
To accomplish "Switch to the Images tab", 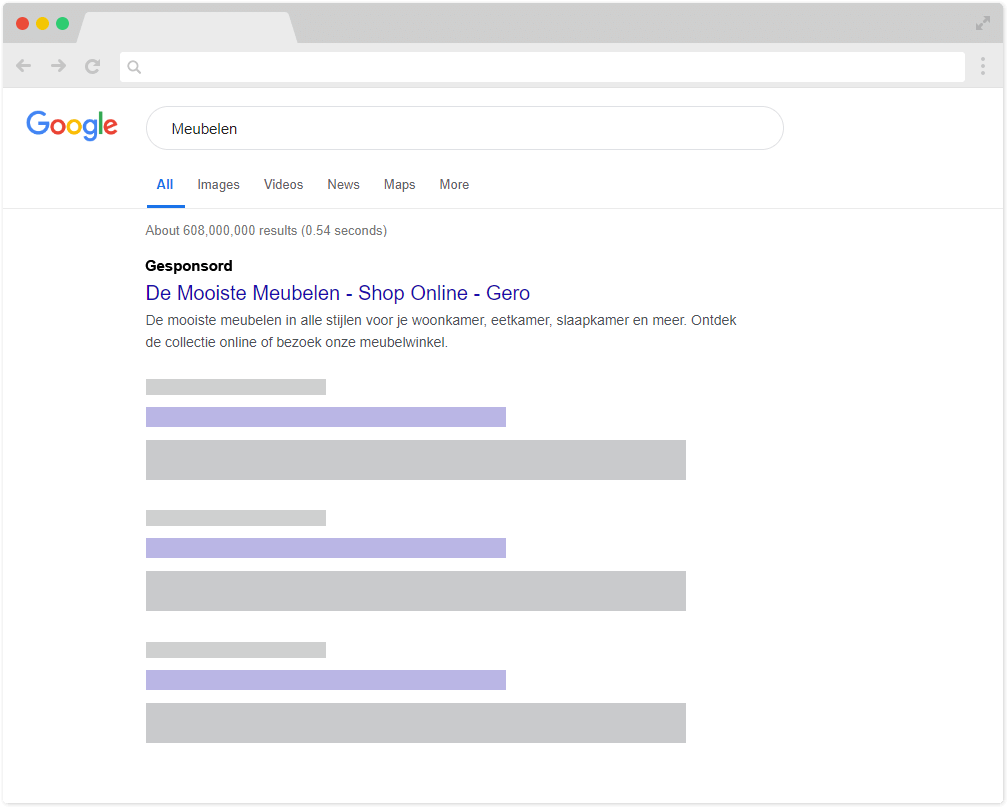I will (219, 185).
